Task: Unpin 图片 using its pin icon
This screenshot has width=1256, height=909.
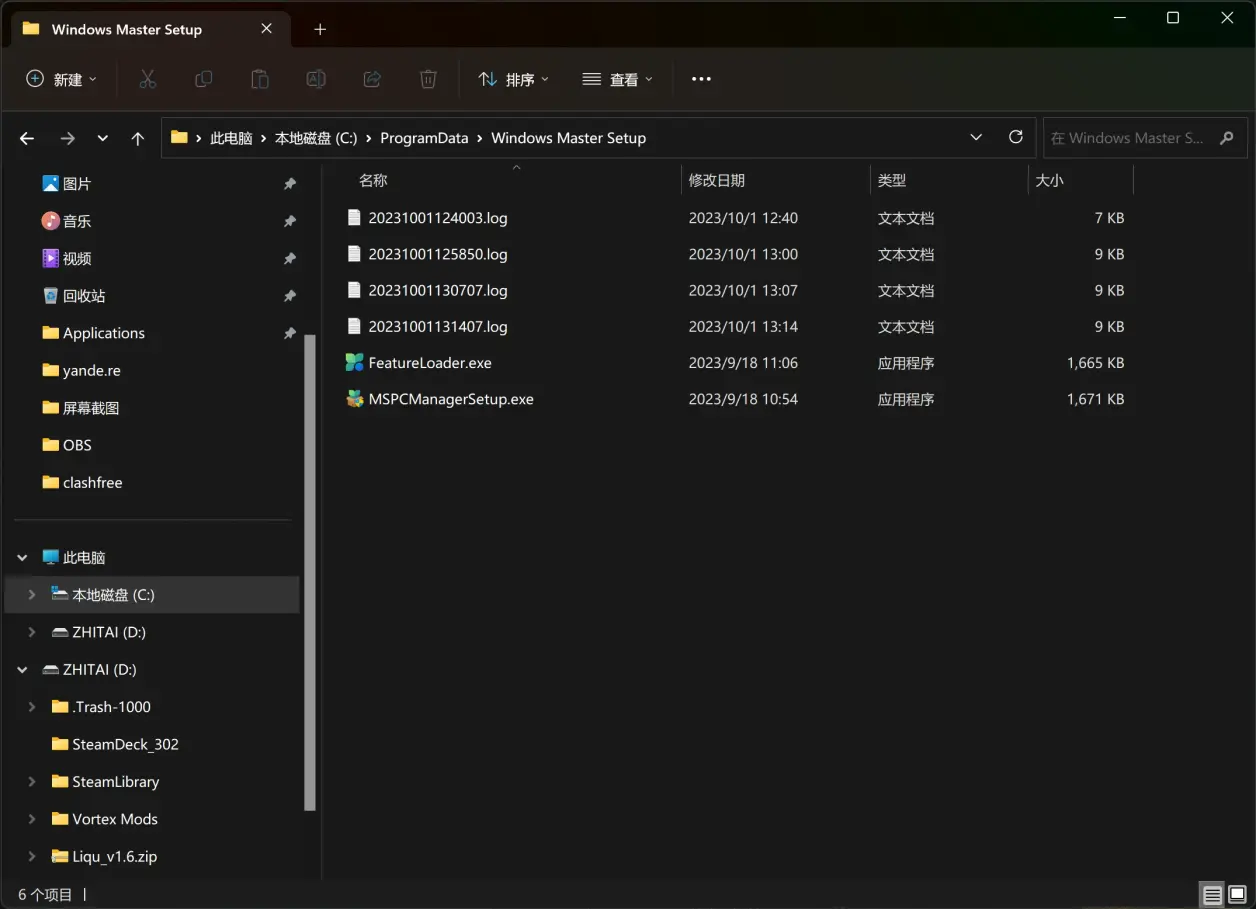Action: click(x=290, y=183)
